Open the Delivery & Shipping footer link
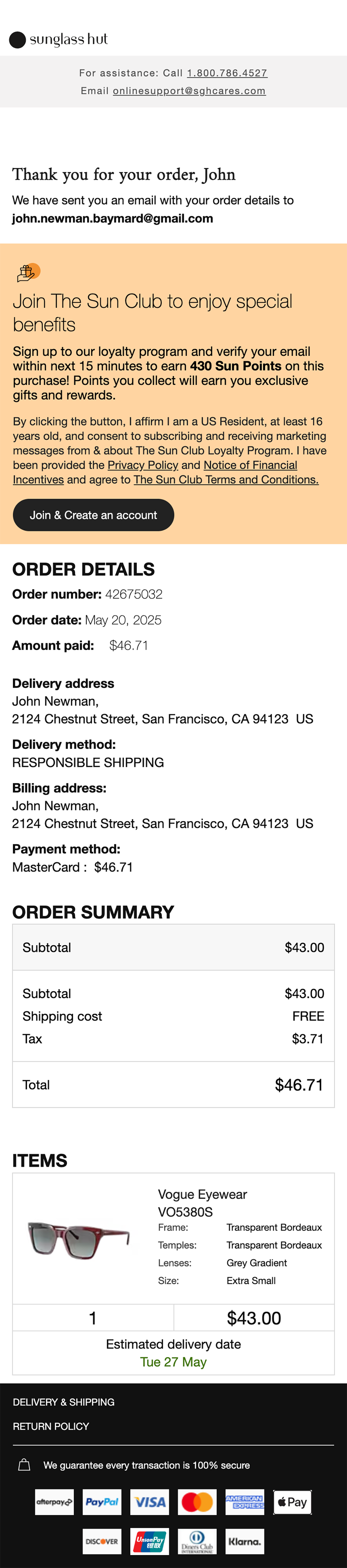347x1568 pixels. [x=64, y=1402]
